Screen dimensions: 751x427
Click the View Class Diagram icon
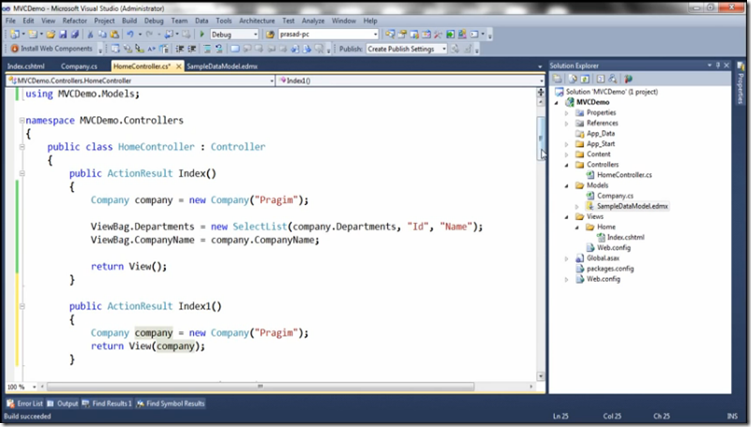(613, 79)
